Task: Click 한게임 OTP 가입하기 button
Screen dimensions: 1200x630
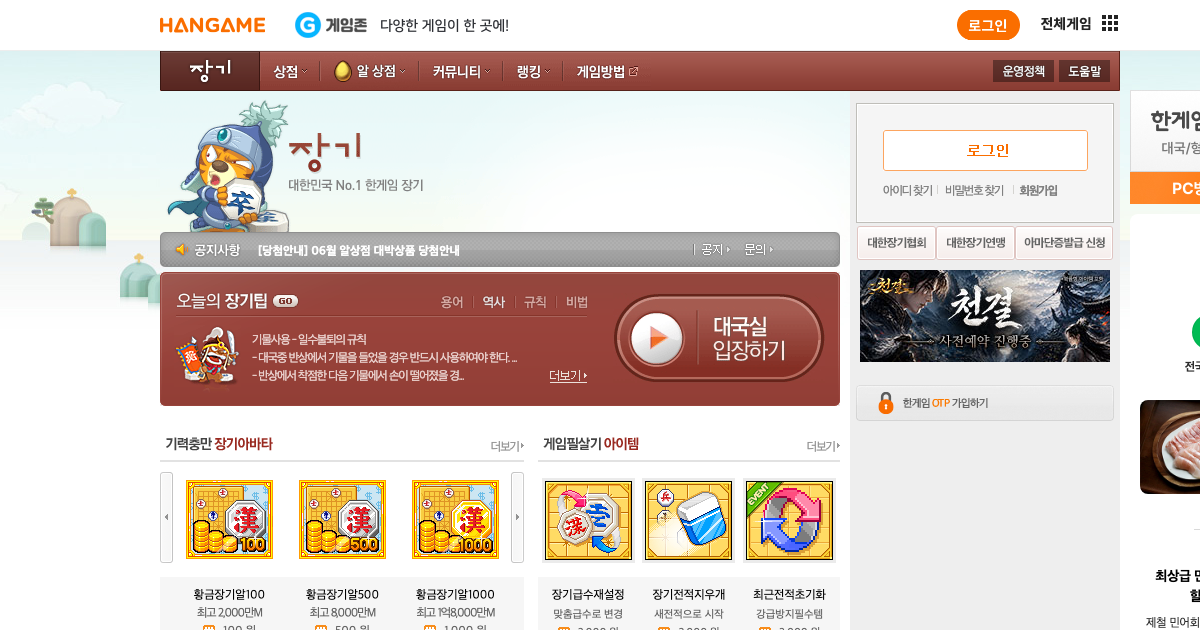Action: (985, 403)
